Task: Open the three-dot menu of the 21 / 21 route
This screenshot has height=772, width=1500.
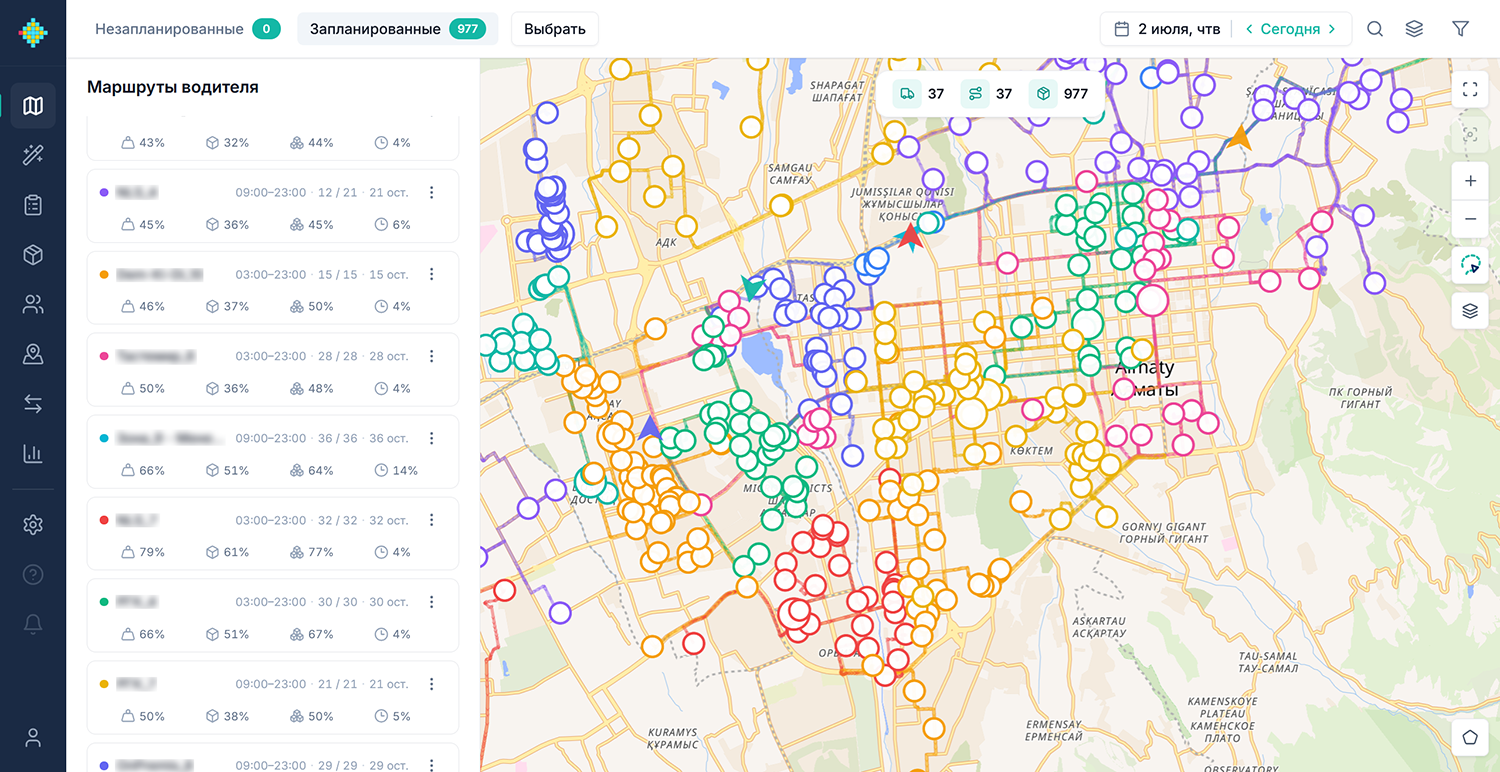Action: click(432, 684)
